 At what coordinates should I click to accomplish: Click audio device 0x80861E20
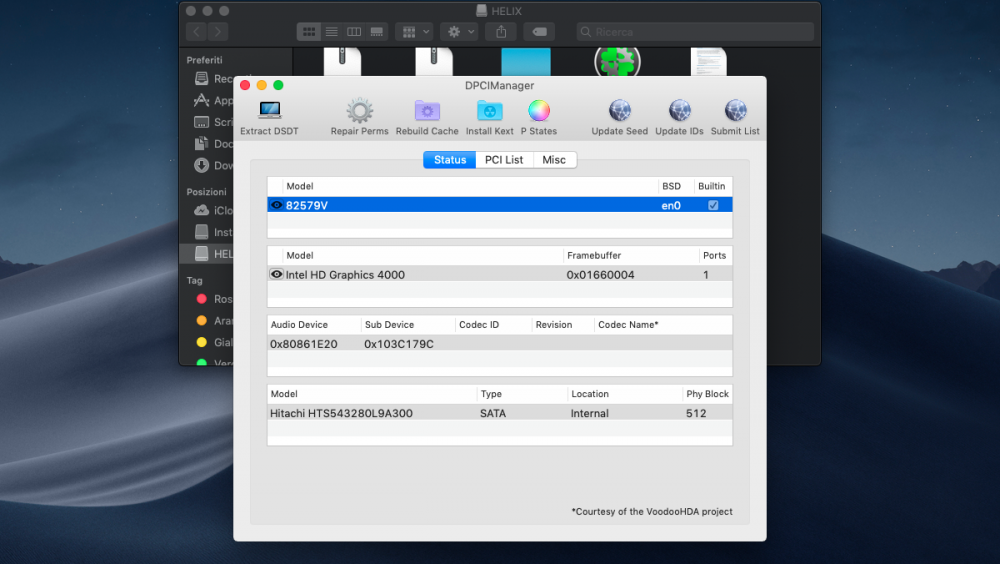point(304,344)
